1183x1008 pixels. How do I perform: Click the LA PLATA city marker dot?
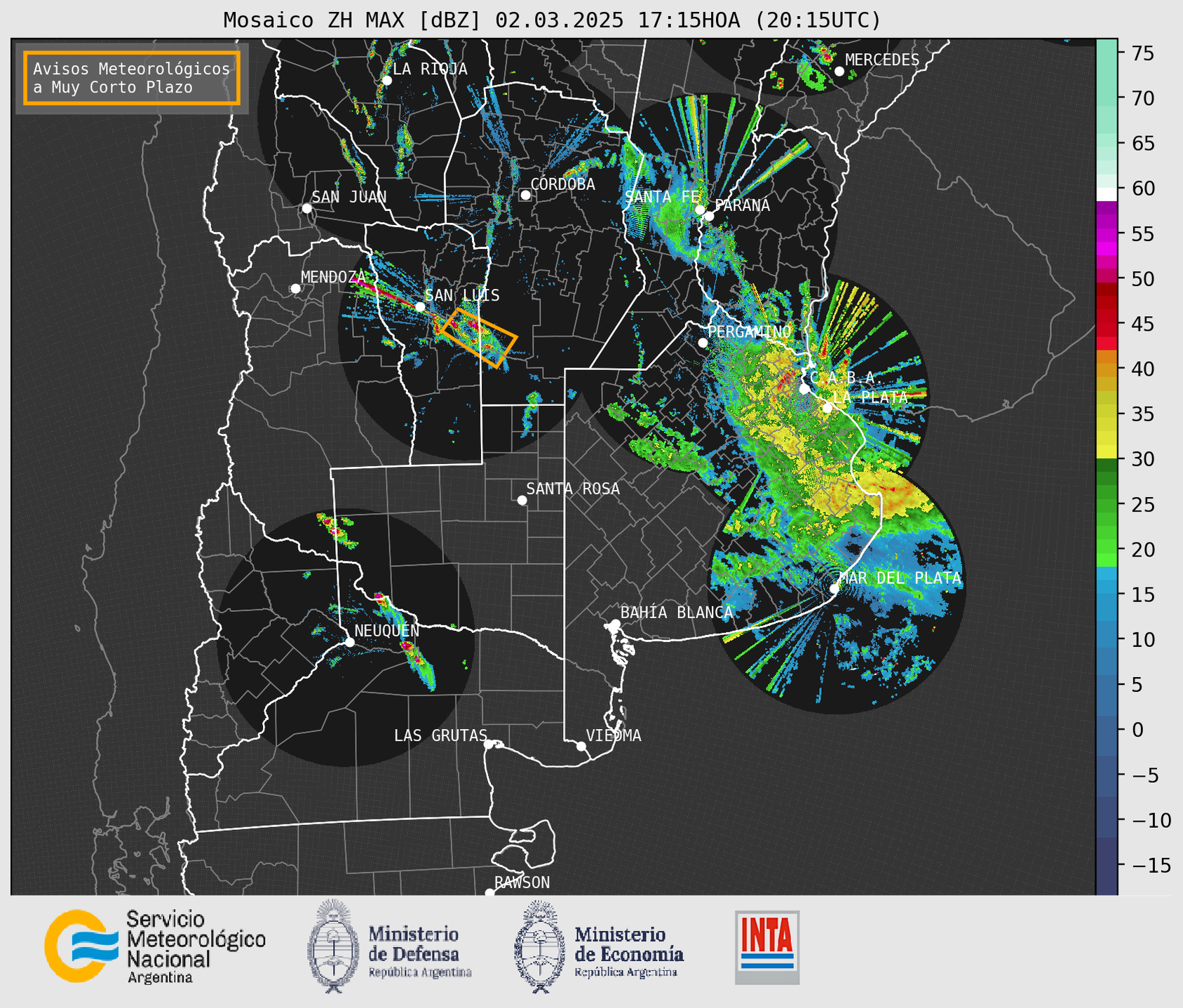[x=827, y=408]
